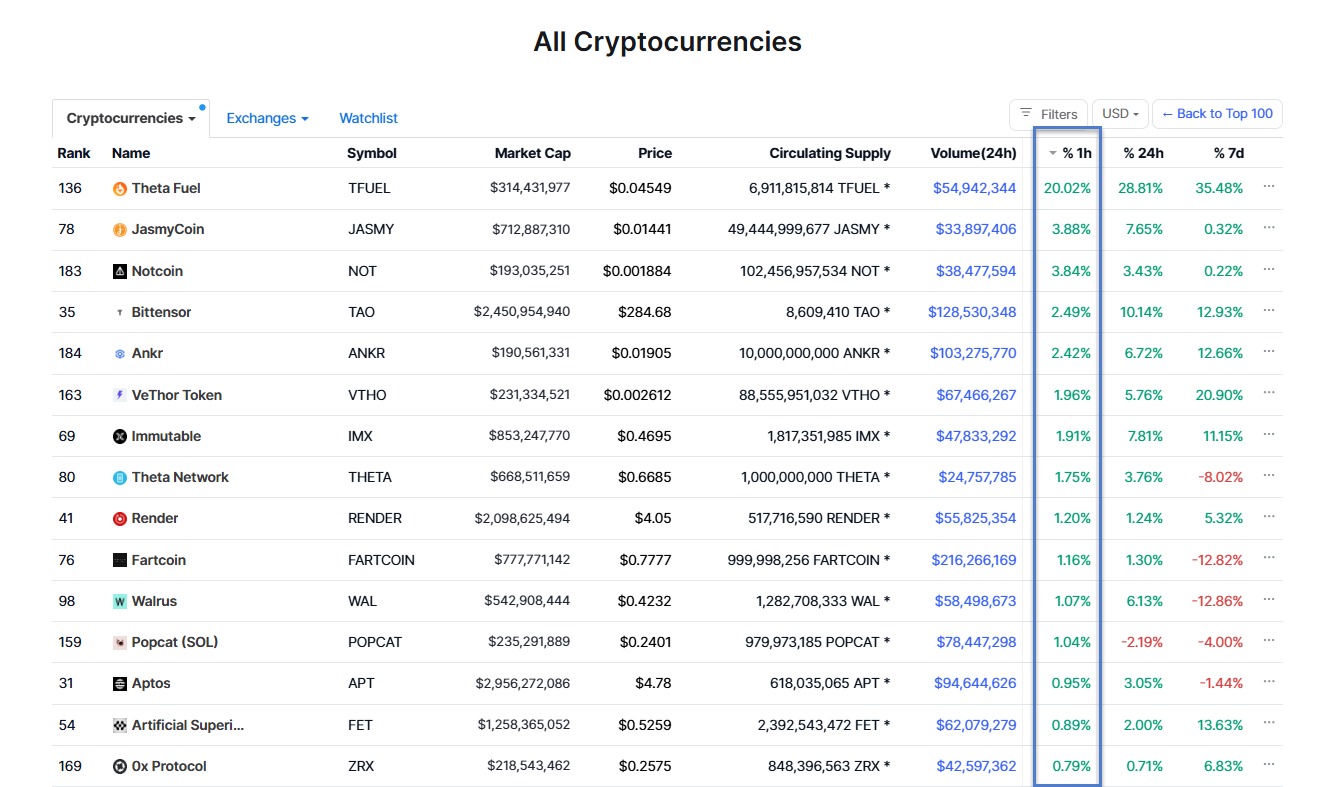Open the USD currency selector

(x=1120, y=114)
